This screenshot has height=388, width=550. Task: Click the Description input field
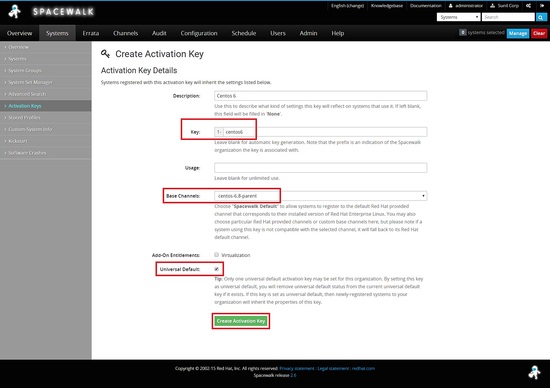coord(321,96)
